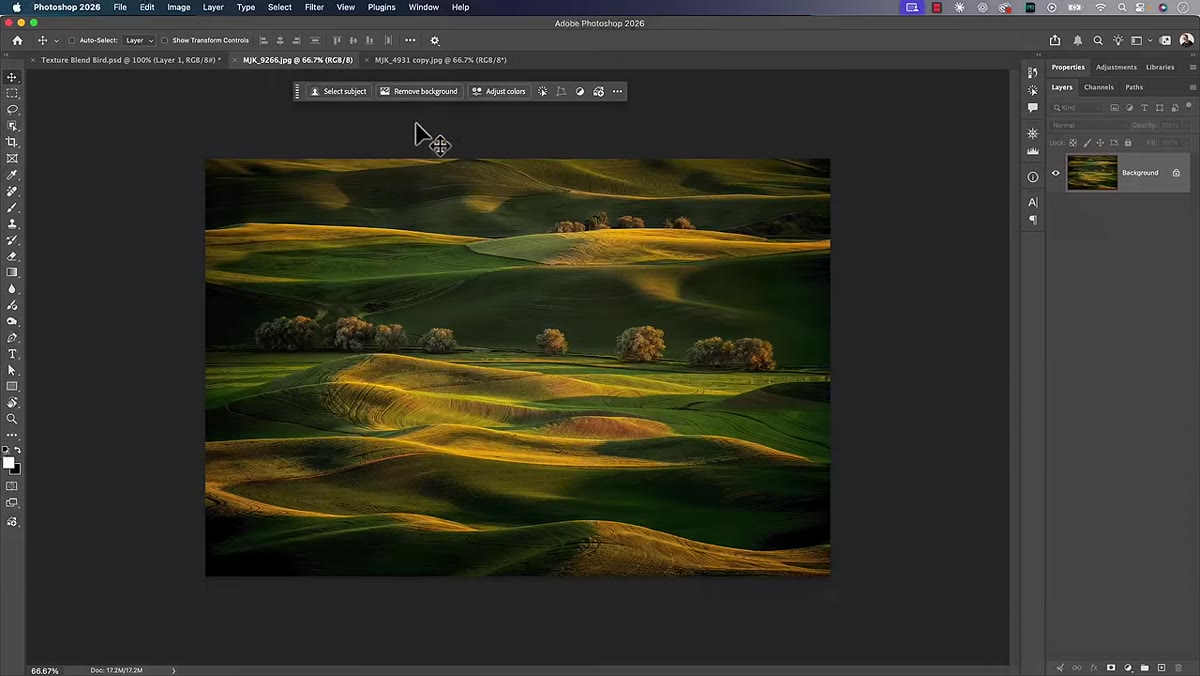Open the Move tool preset picker arrow
This screenshot has height=676, width=1200.
pos(56,41)
